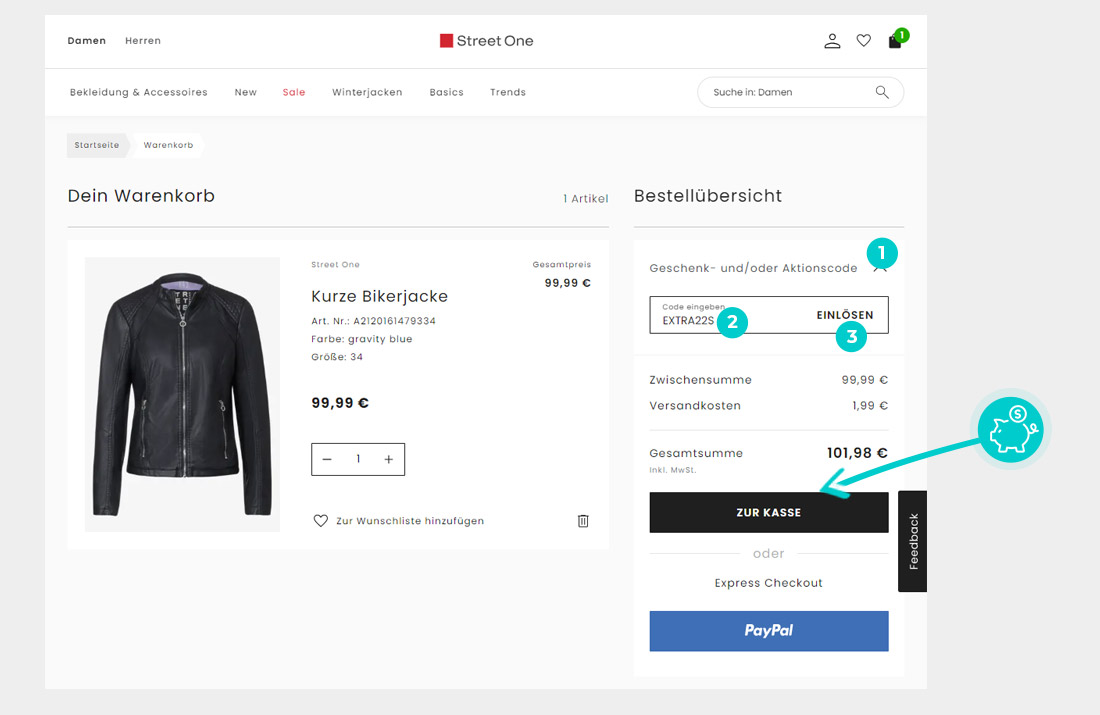The height and width of the screenshot is (715, 1100).
Task: Open Bekleidung & Accessoires menu
Action: pyautogui.click(x=139, y=92)
